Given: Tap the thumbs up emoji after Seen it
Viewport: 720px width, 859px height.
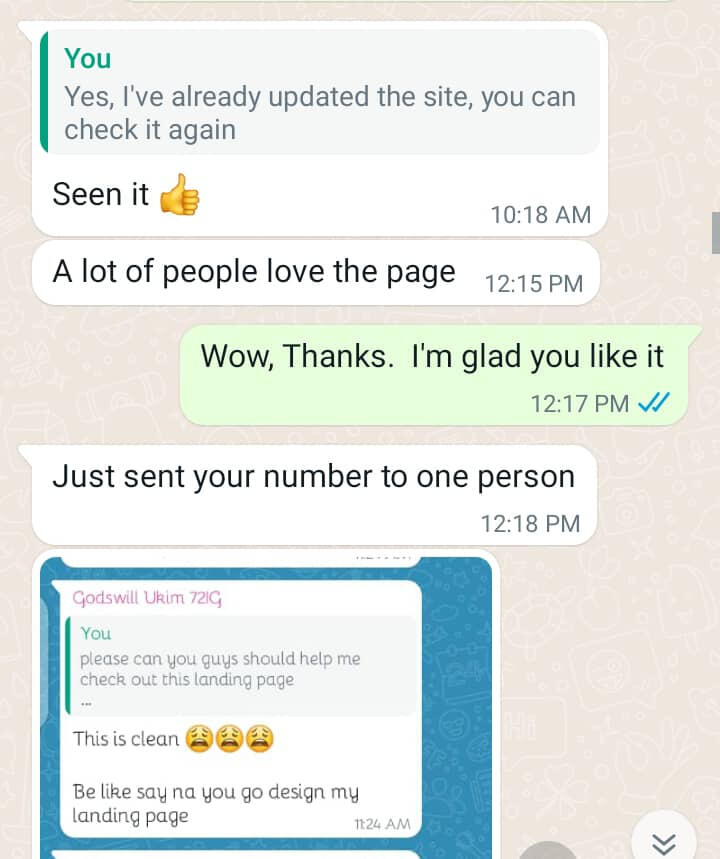Looking at the screenshot, I should (x=180, y=194).
